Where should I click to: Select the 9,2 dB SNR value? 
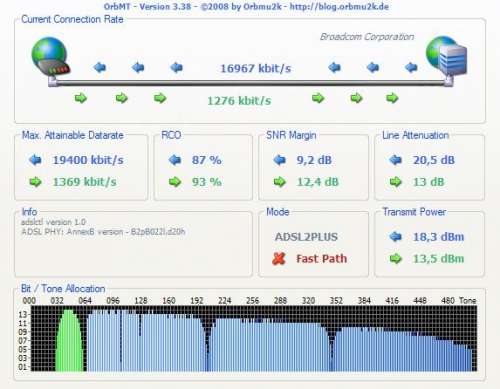[314, 160]
